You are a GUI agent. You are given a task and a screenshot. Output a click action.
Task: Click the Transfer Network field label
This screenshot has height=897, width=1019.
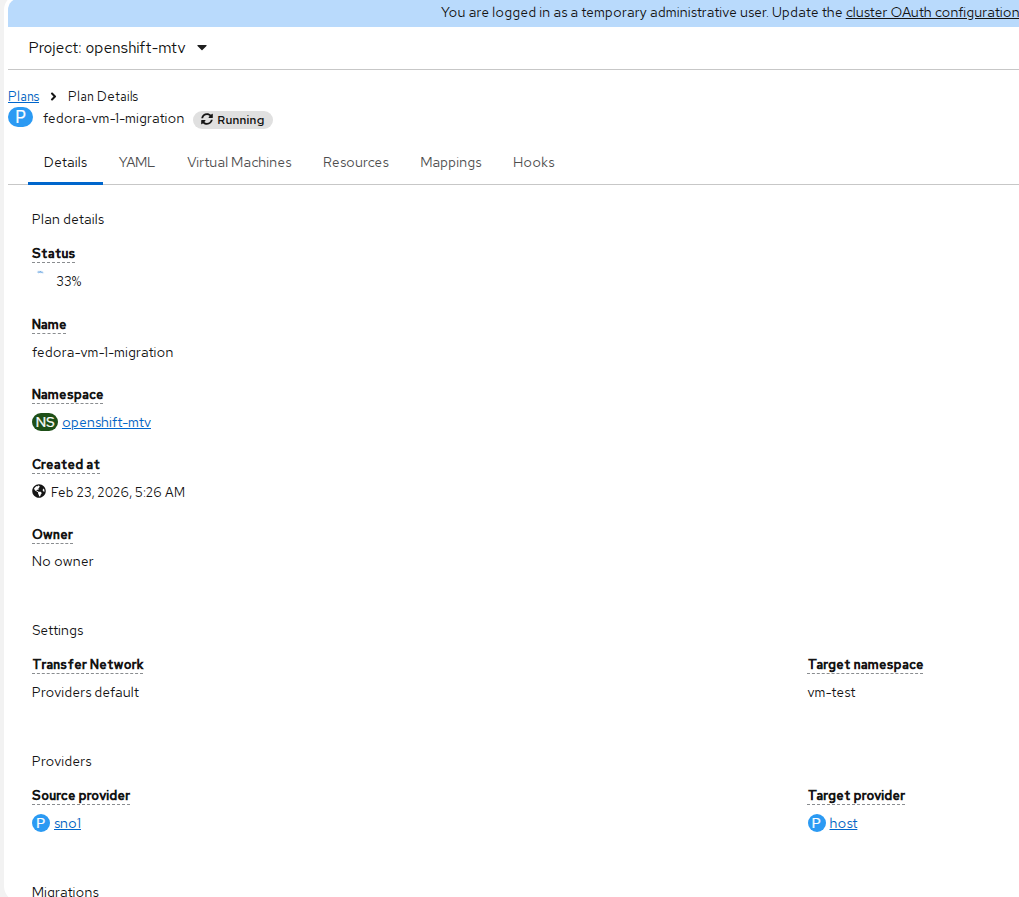tap(88, 664)
